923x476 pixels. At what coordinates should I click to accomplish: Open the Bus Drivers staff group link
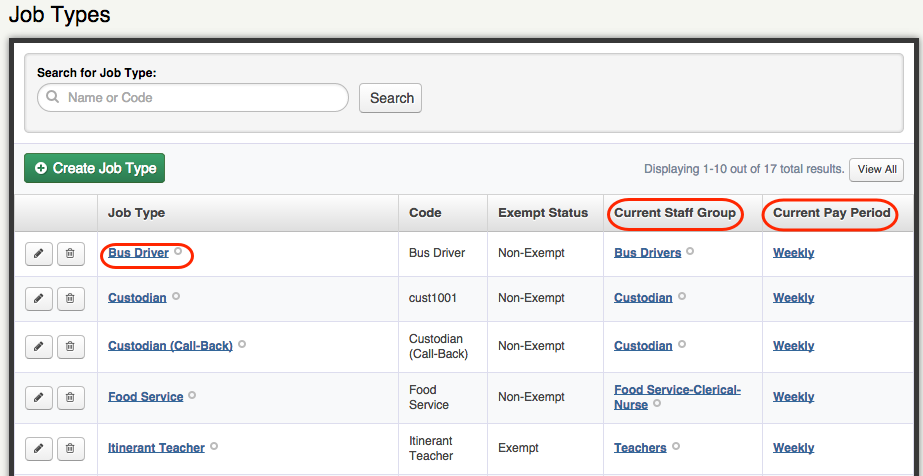coord(648,253)
